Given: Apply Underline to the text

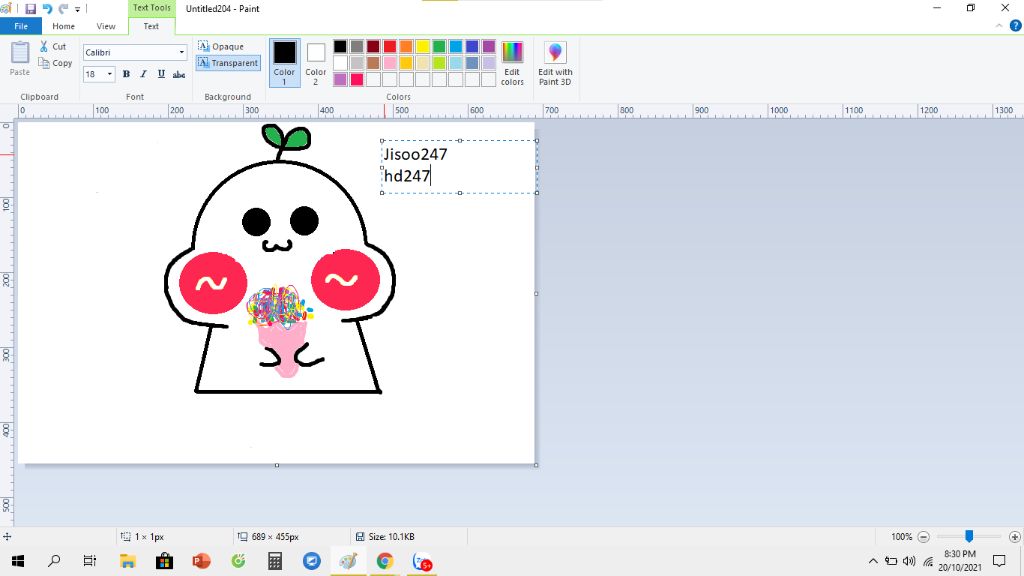Looking at the screenshot, I should click(161, 74).
